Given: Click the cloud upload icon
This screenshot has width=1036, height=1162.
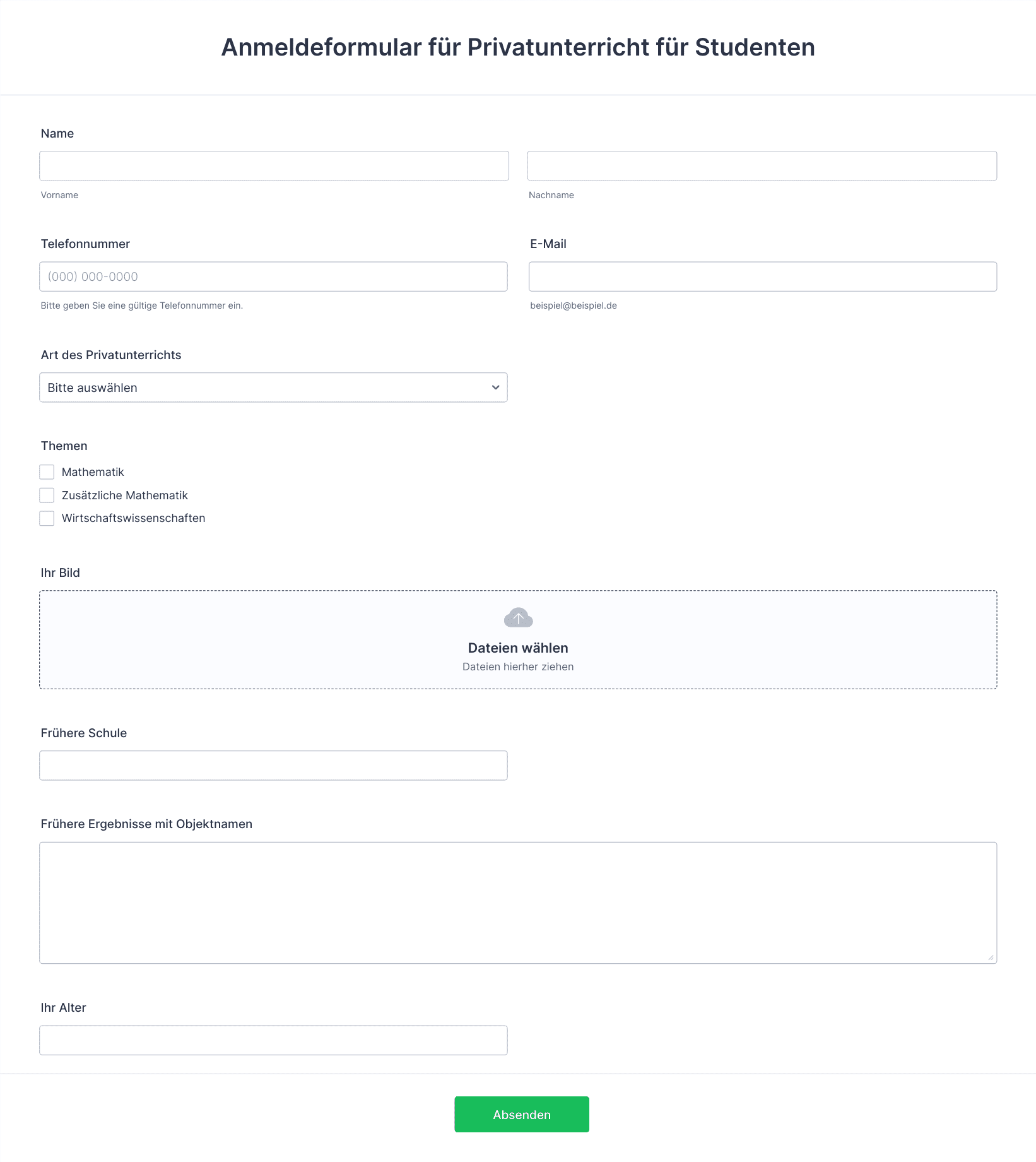Looking at the screenshot, I should tap(518, 618).
